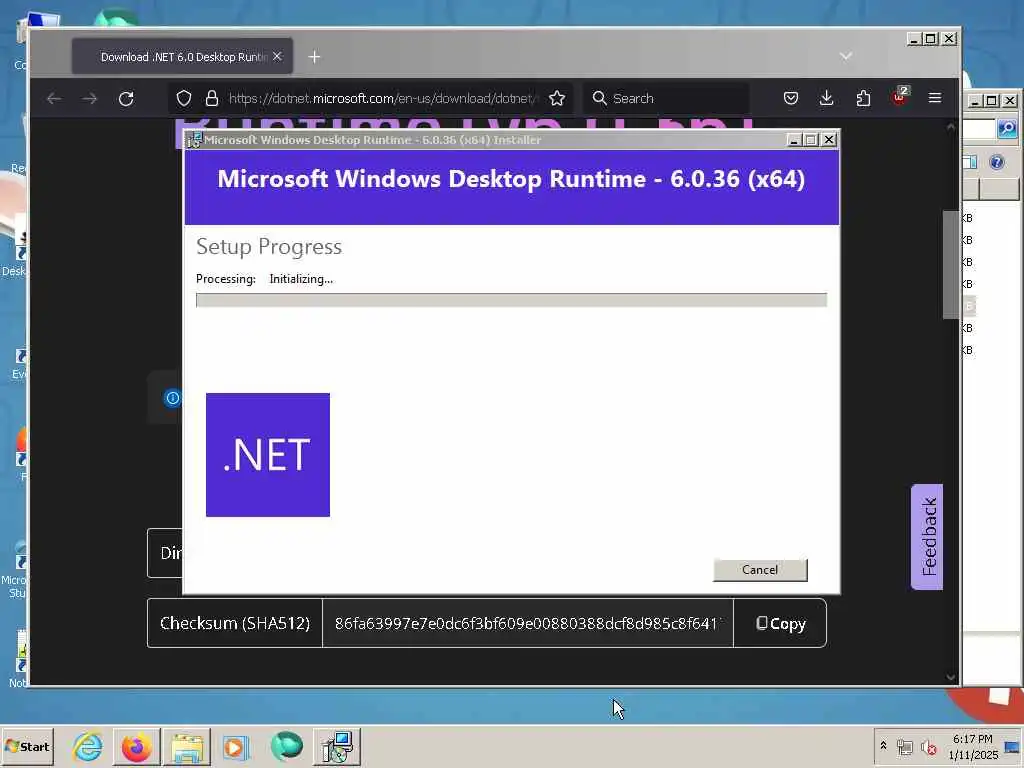Image resolution: width=1024 pixels, height=768 pixels.
Task: Launch Internet Explorer from the taskbar
Action: click(x=88, y=746)
